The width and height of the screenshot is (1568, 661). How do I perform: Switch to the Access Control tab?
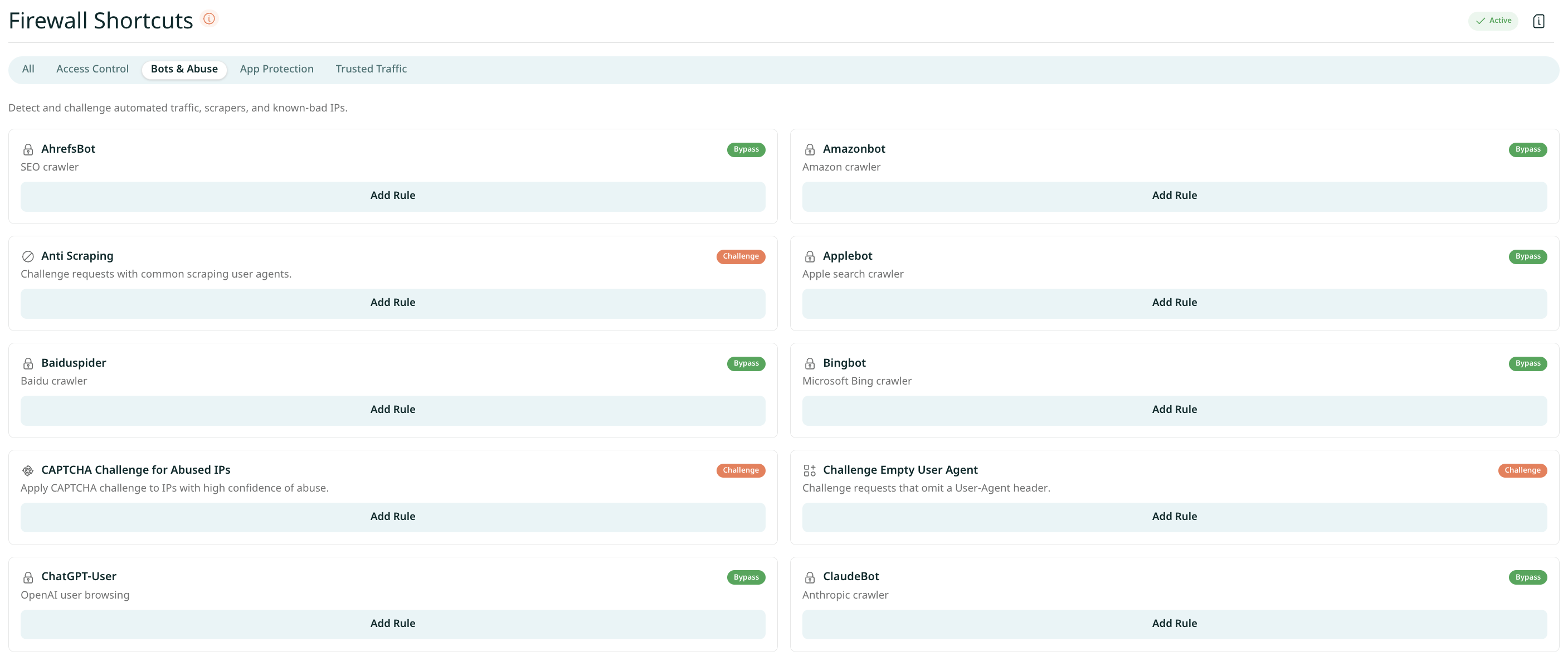(x=92, y=69)
